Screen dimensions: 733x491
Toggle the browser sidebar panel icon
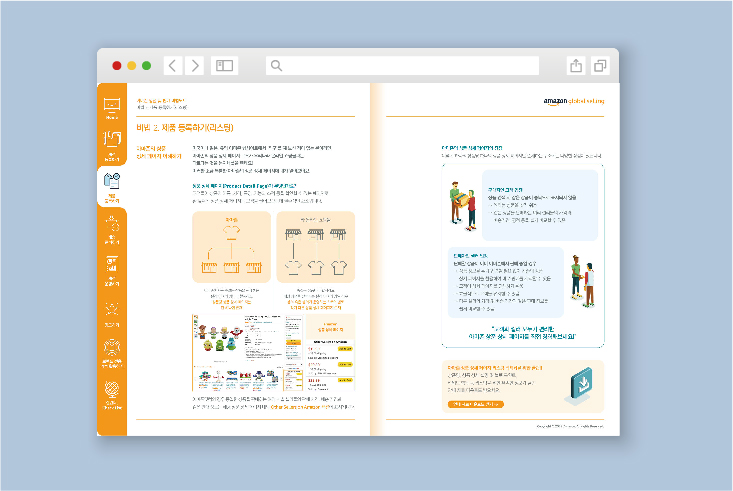(x=224, y=65)
